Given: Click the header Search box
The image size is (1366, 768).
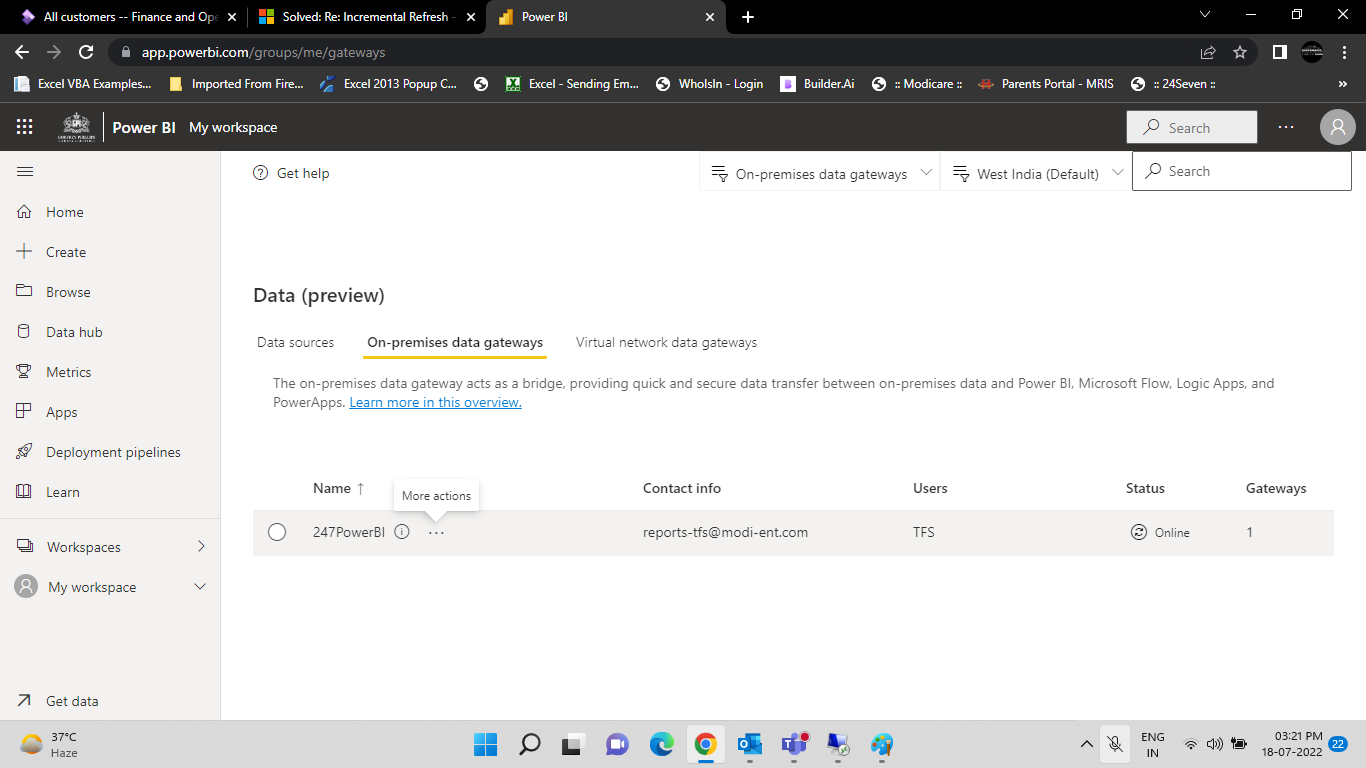Looking at the screenshot, I should pyautogui.click(x=1192, y=127).
